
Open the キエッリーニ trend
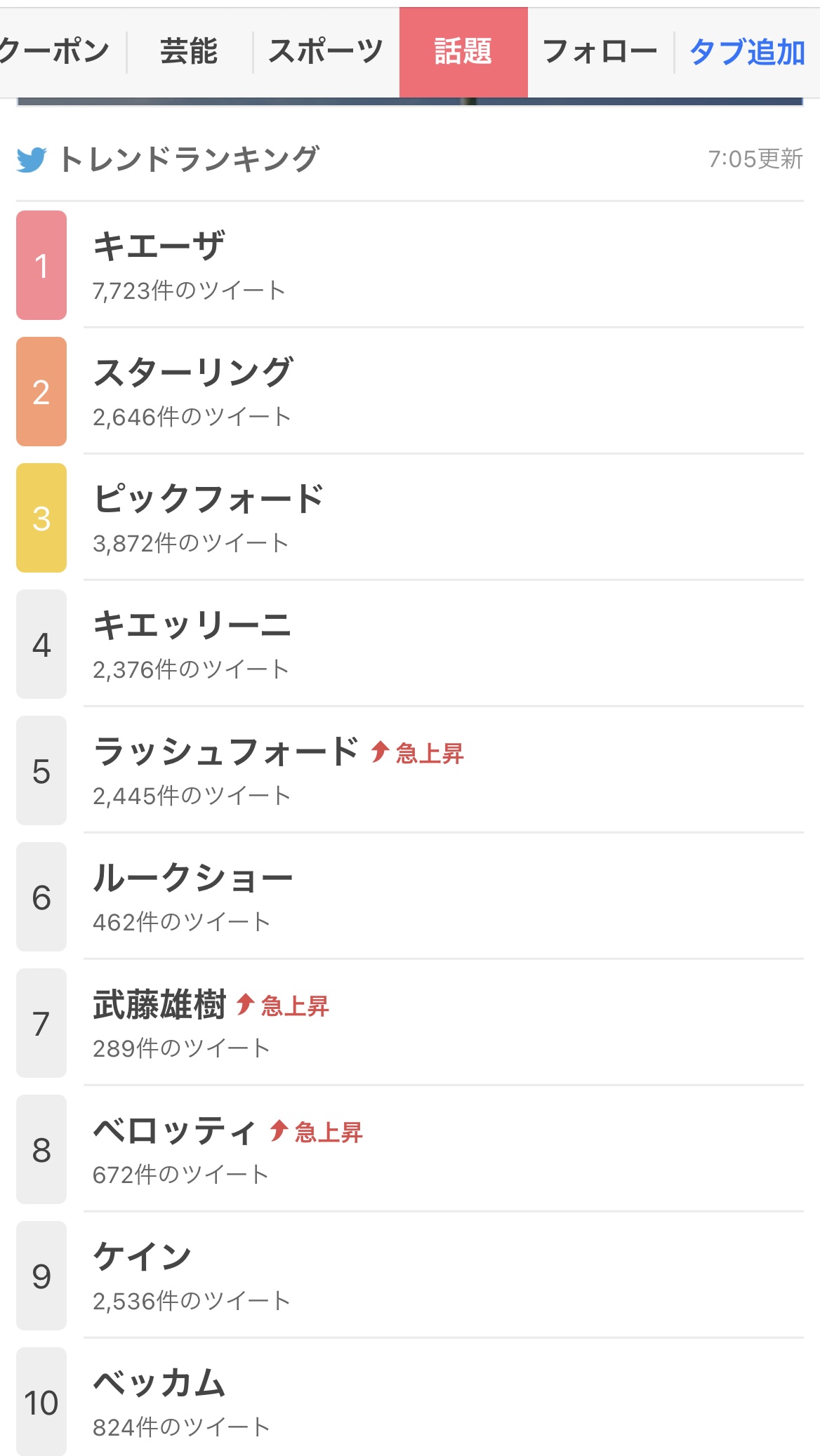[x=192, y=626]
